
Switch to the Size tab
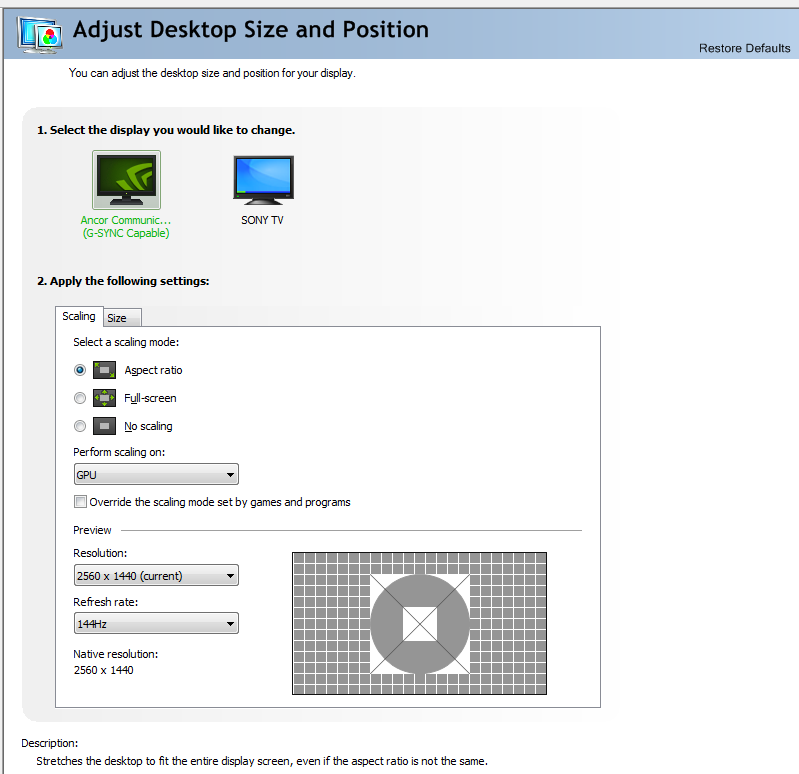coord(122,318)
